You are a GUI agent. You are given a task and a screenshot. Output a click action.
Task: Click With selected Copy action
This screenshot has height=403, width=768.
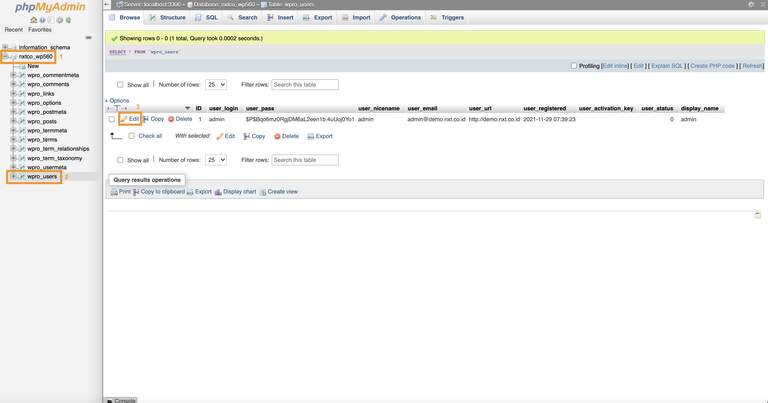[x=254, y=136]
